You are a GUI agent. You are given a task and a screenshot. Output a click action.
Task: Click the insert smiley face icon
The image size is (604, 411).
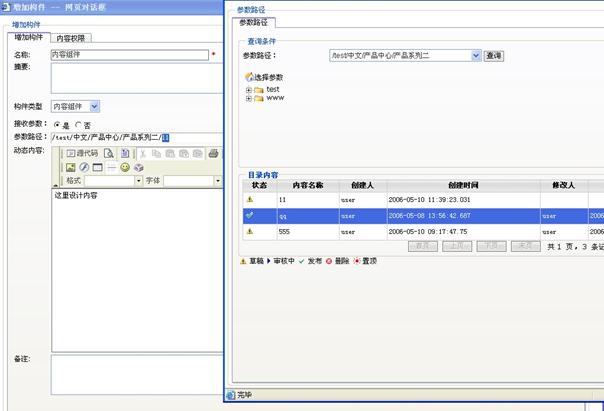125,167
